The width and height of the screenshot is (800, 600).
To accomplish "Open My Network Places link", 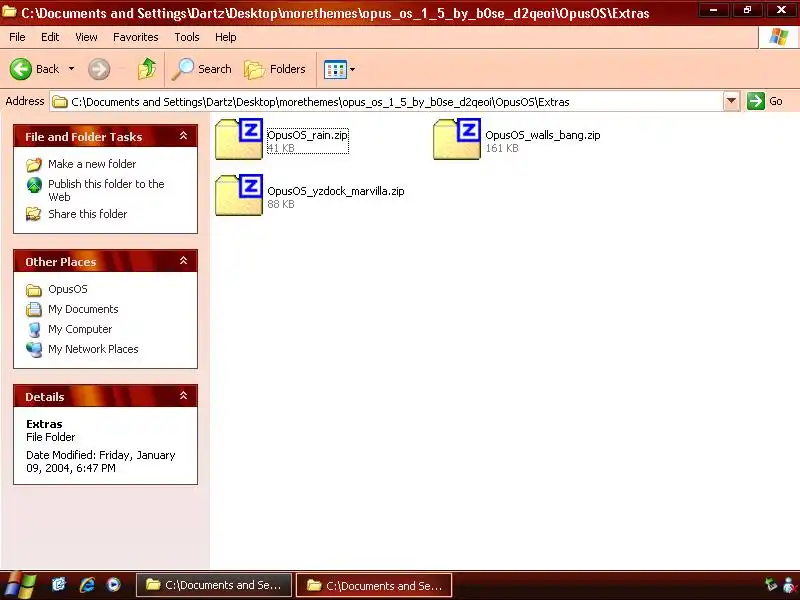I will 93,349.
